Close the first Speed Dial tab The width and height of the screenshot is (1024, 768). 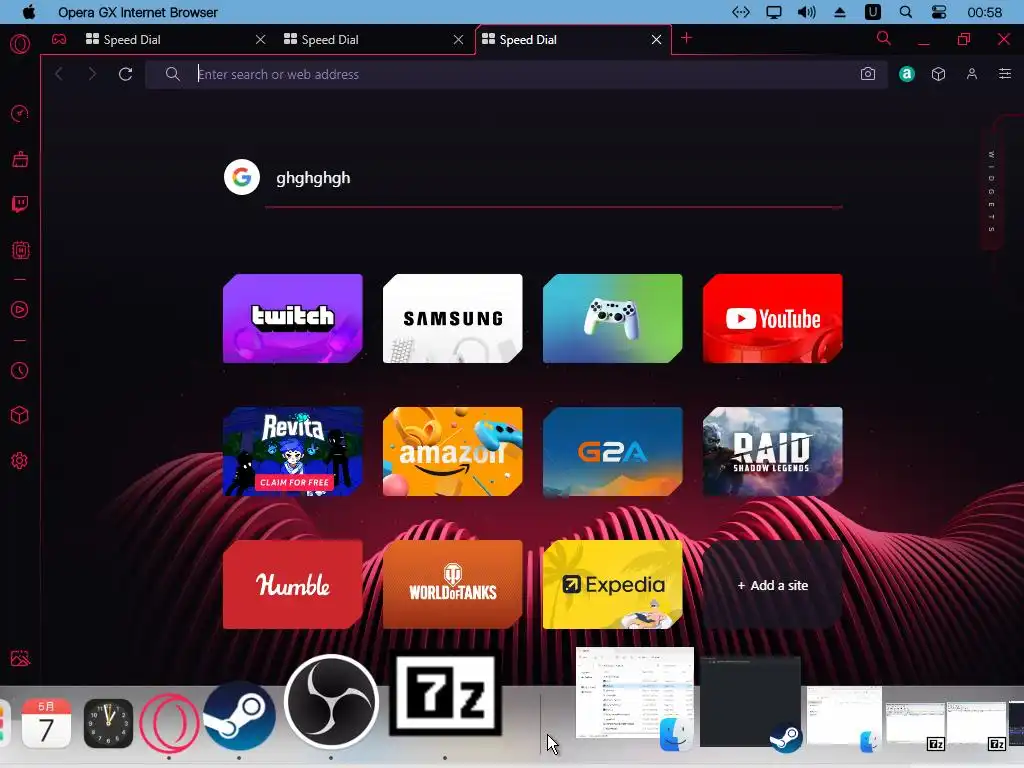(261, 40)
